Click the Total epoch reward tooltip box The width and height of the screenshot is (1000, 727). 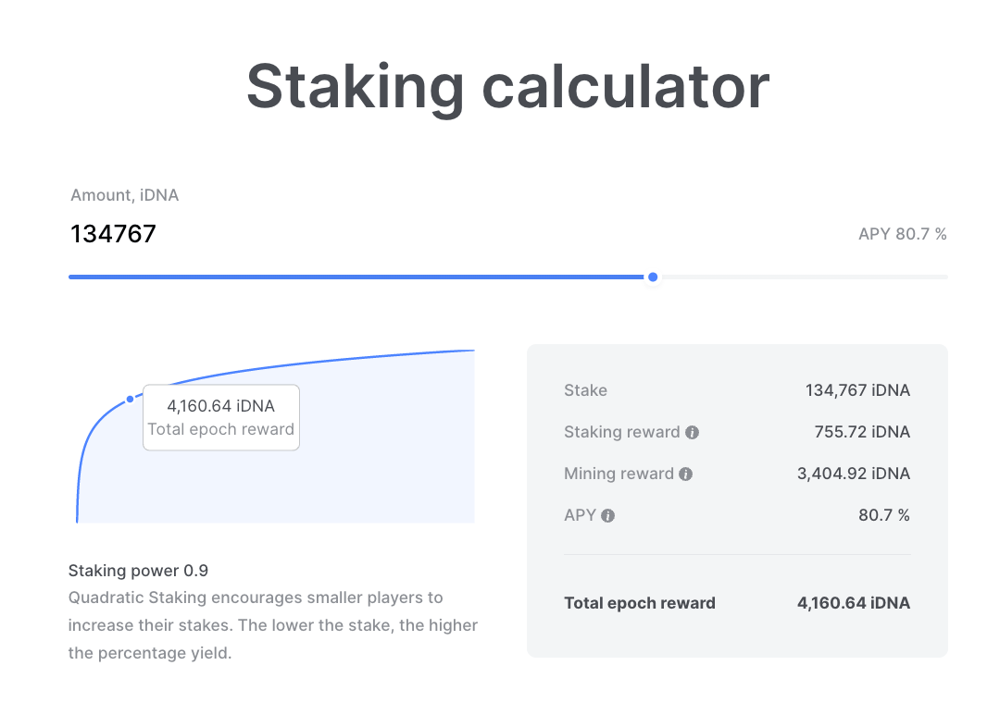(221, 417)
